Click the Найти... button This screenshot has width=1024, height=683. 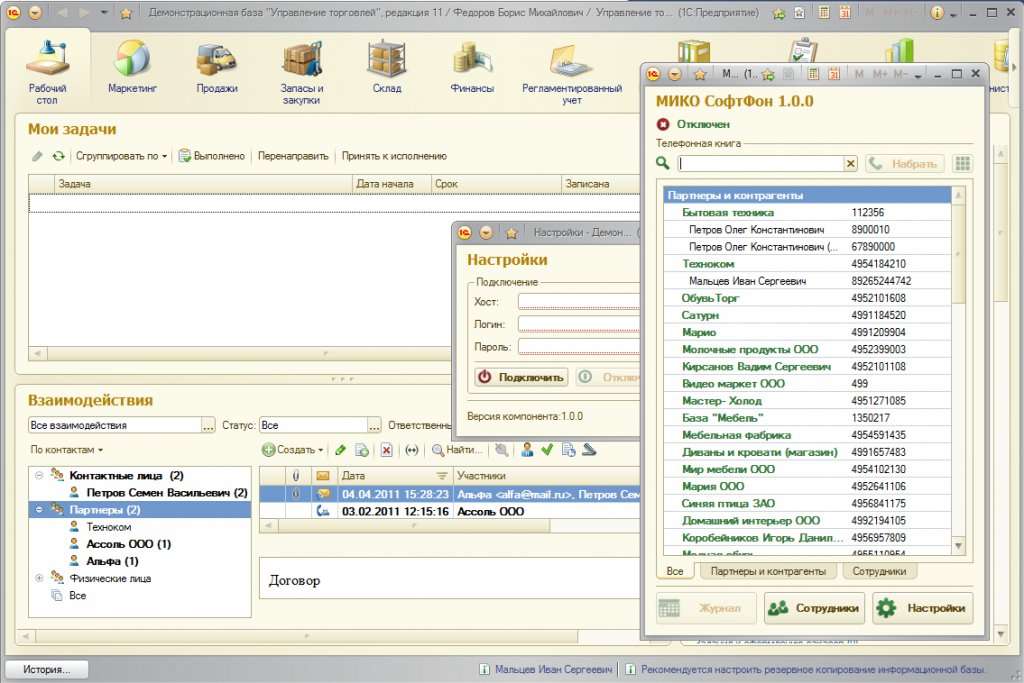[x=457, y=450]
